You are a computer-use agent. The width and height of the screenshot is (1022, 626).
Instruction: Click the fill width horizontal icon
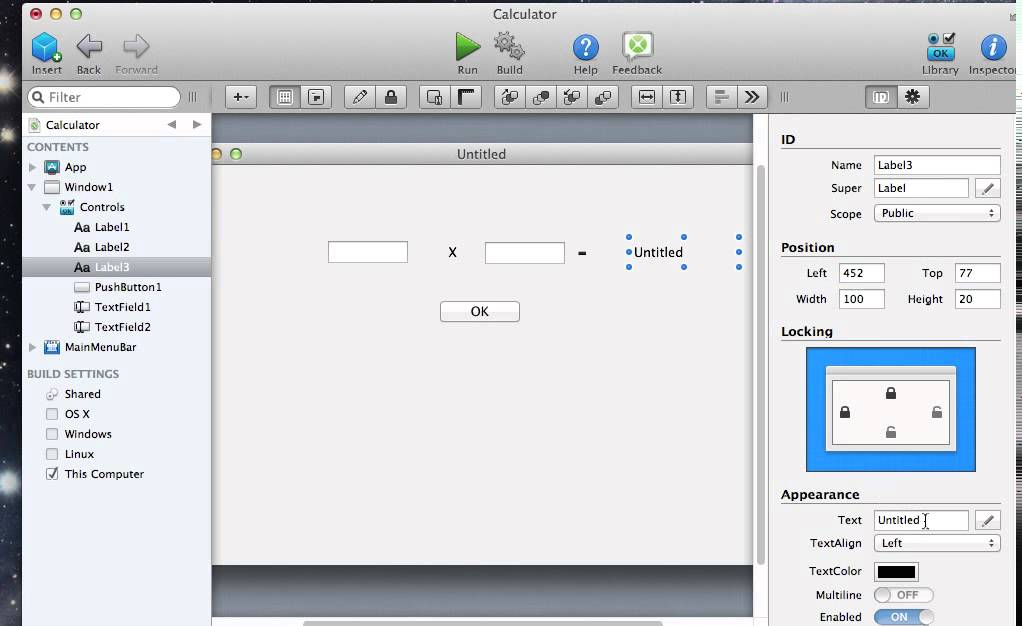pos(647,97)
